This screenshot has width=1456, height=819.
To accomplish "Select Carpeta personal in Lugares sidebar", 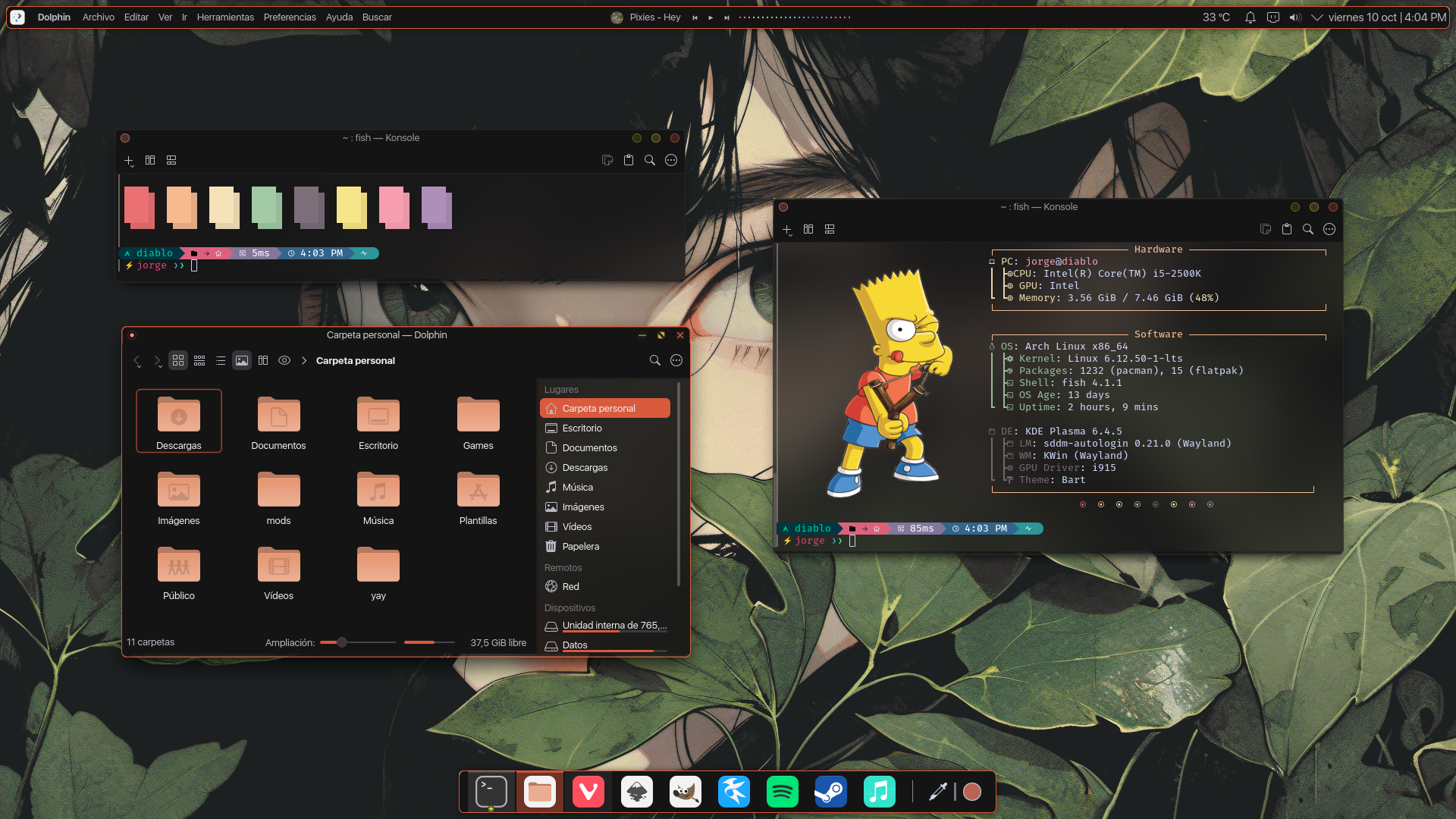I will point(605,408).
